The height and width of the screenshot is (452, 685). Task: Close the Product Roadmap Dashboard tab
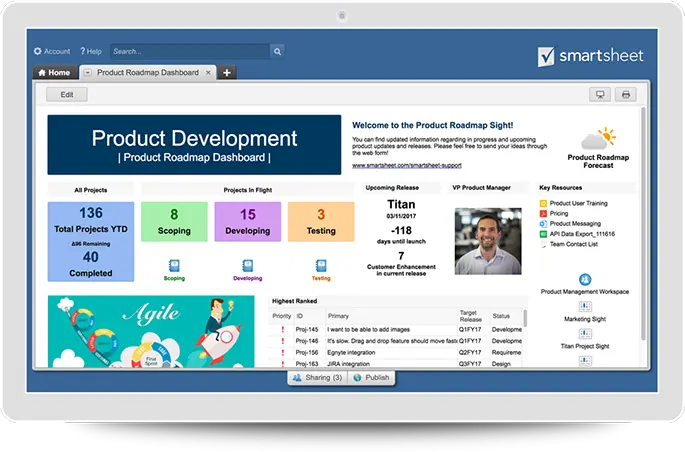(x=209, y=73)
